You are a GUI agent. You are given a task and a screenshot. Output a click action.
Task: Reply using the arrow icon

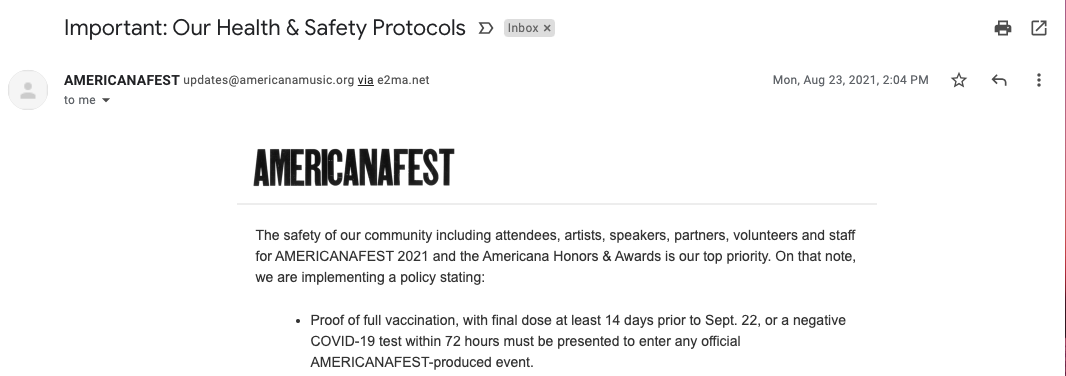[999, 80]
